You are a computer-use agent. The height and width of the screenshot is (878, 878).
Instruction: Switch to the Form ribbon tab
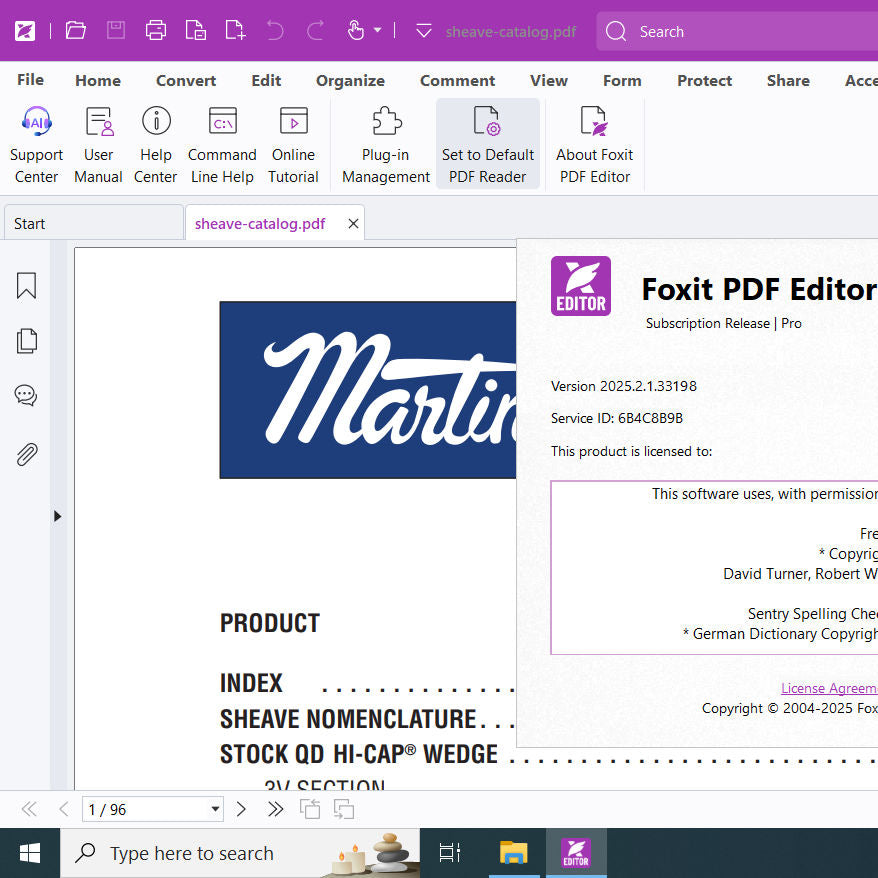pos(622,81)
